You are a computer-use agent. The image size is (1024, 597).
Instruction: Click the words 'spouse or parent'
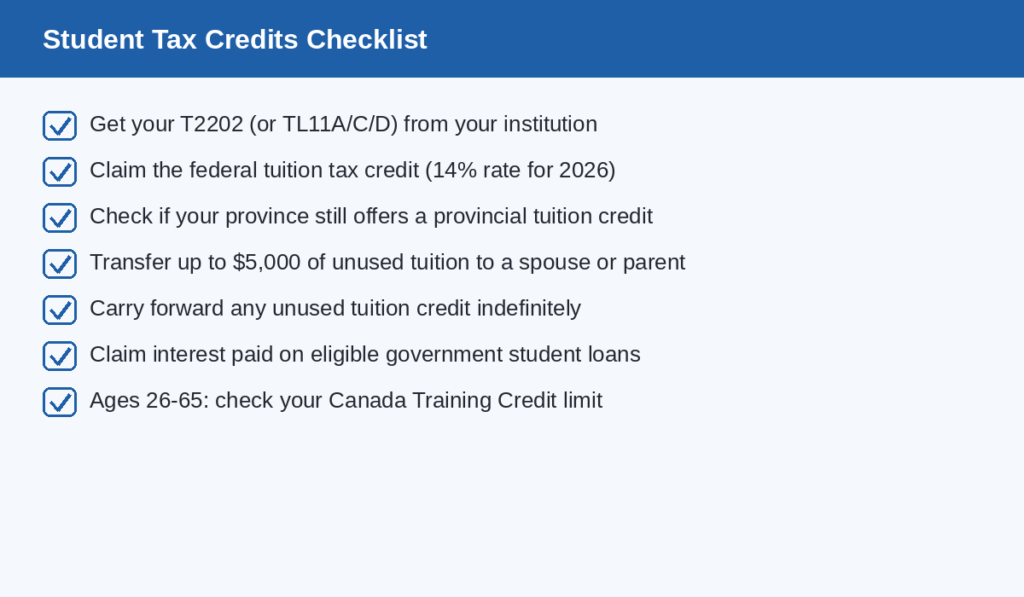[602, 263]
